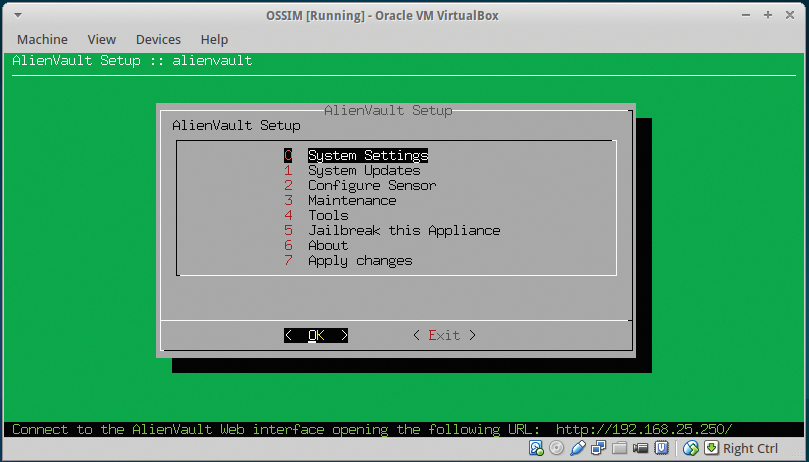Open the View menu

[x=102, y=40]
